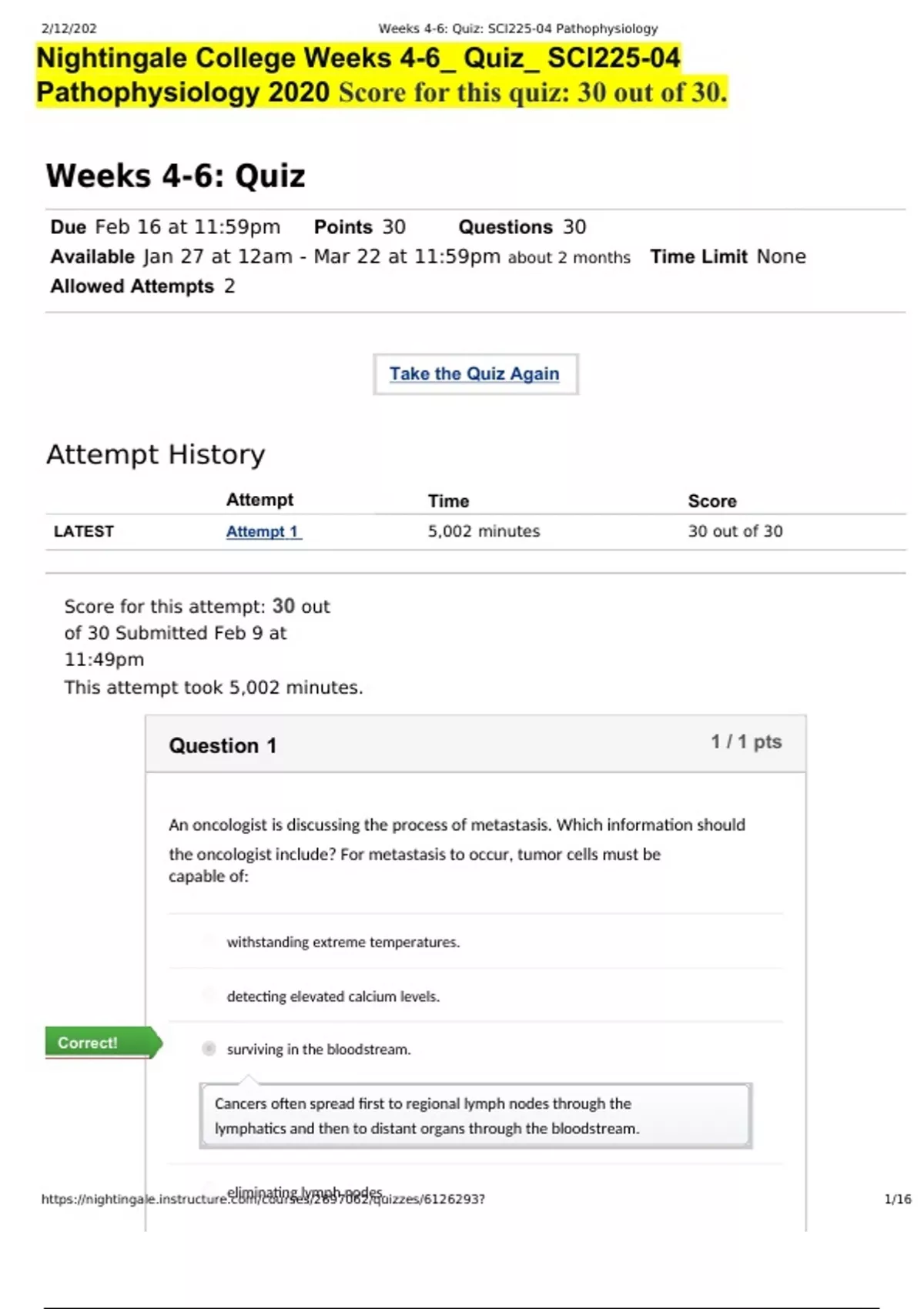The image size is (924, 1309).
Task: Click the Score column header
Action: (712, 501)
